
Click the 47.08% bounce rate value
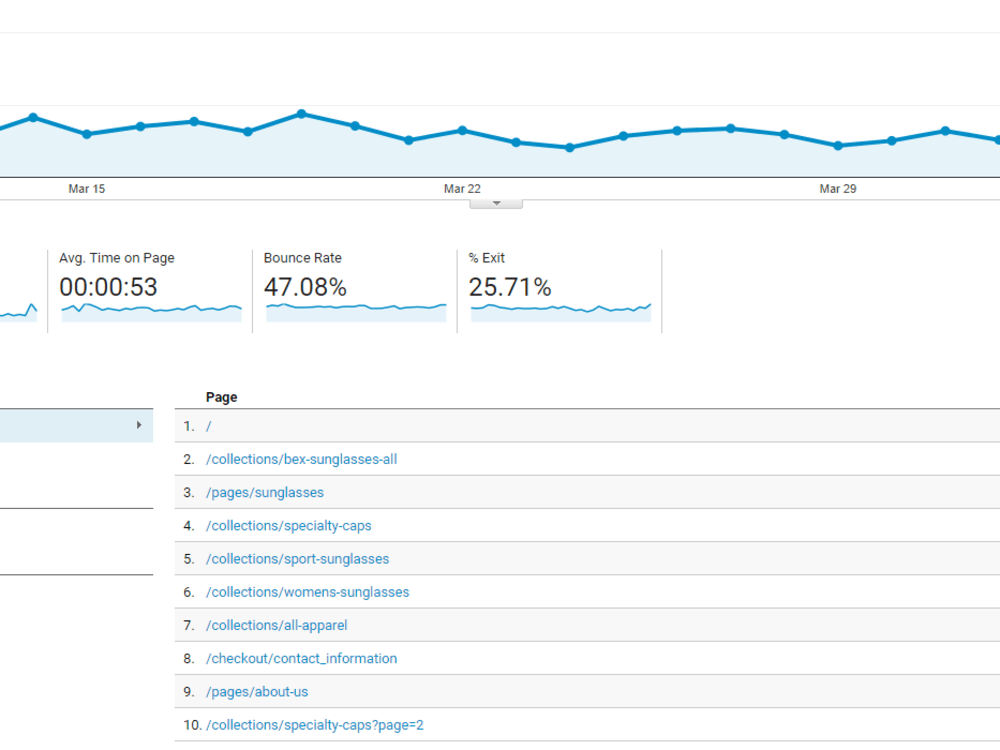(x=305, y=287)
